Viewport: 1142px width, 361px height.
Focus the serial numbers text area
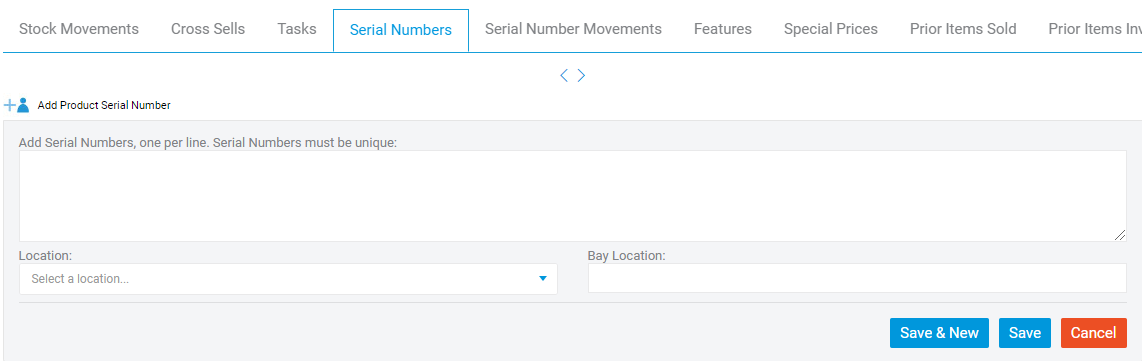click(572, 196)
